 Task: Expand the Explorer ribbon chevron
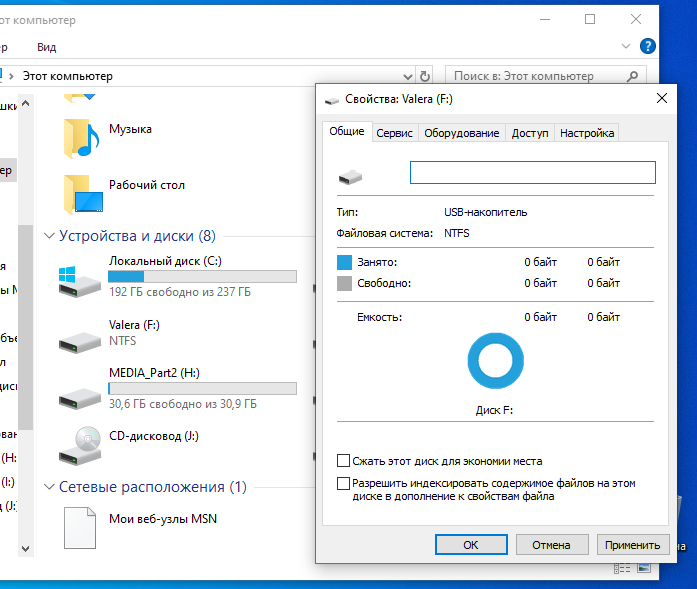tap(626, 46)
